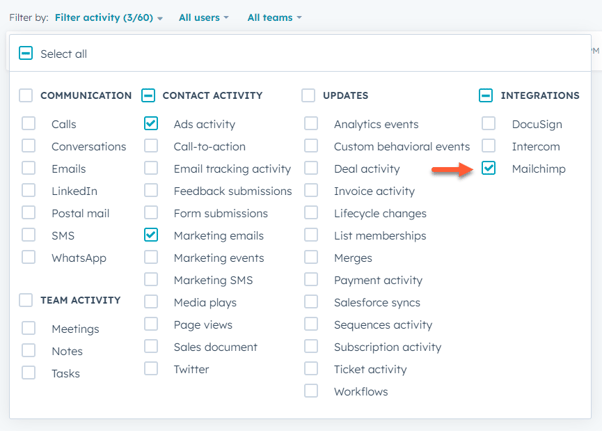Toggle the Contact Activity category checkbox
The height and width of the screenshot is (431, 602).
click(148, 96)
